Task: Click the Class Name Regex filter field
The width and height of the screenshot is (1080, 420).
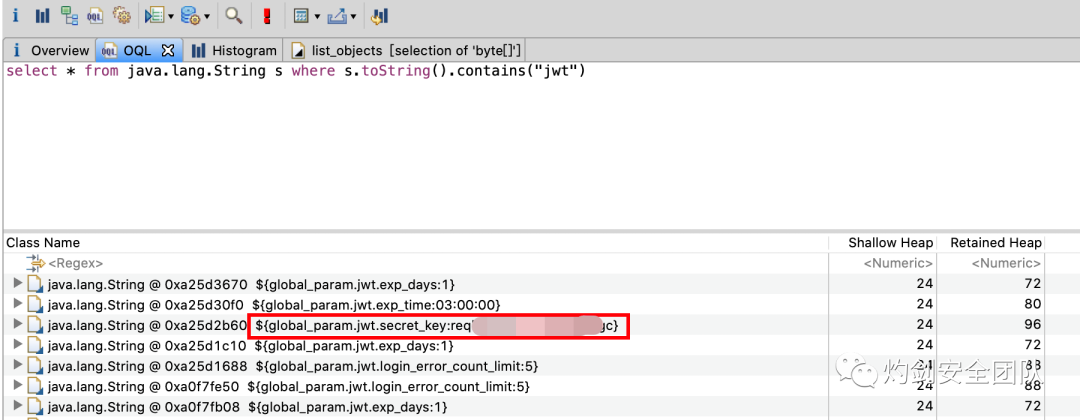Action: tap(76, 263)
